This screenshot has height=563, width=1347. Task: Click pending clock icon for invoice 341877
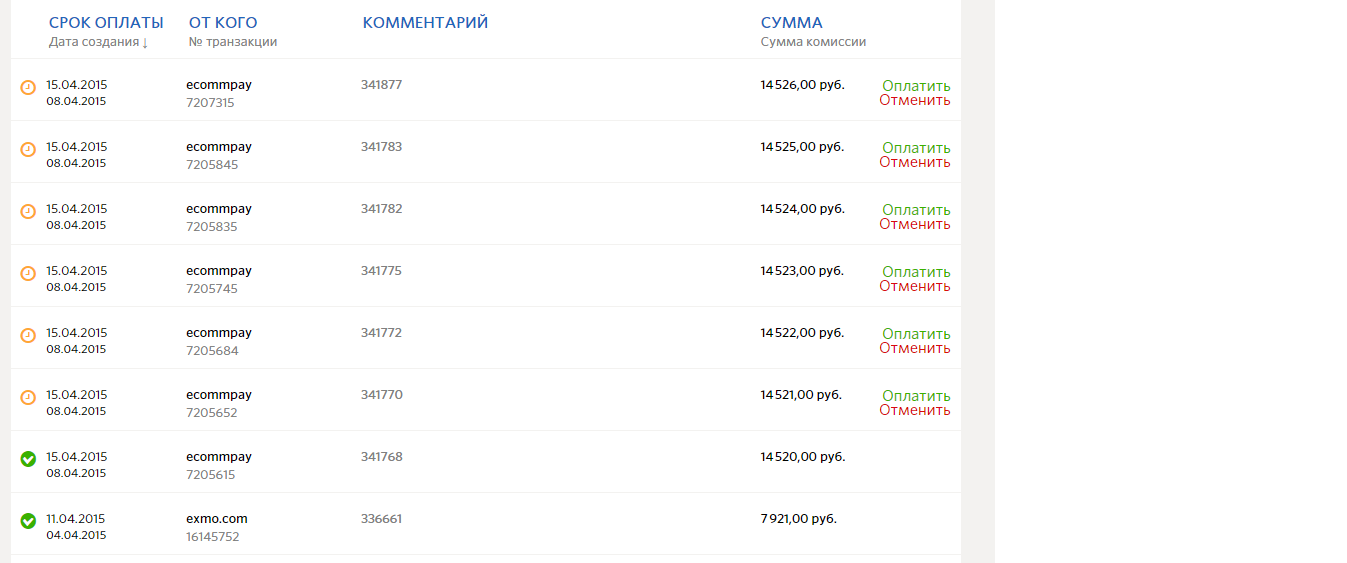[28, 88]
